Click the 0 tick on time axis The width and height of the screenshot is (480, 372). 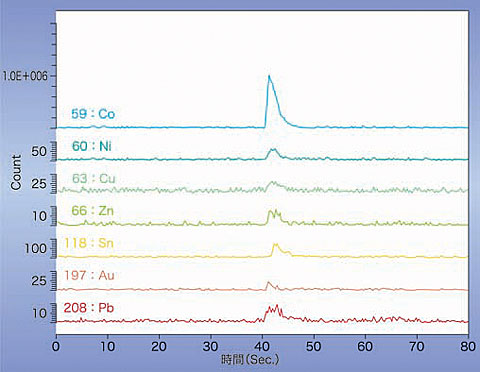56,347
